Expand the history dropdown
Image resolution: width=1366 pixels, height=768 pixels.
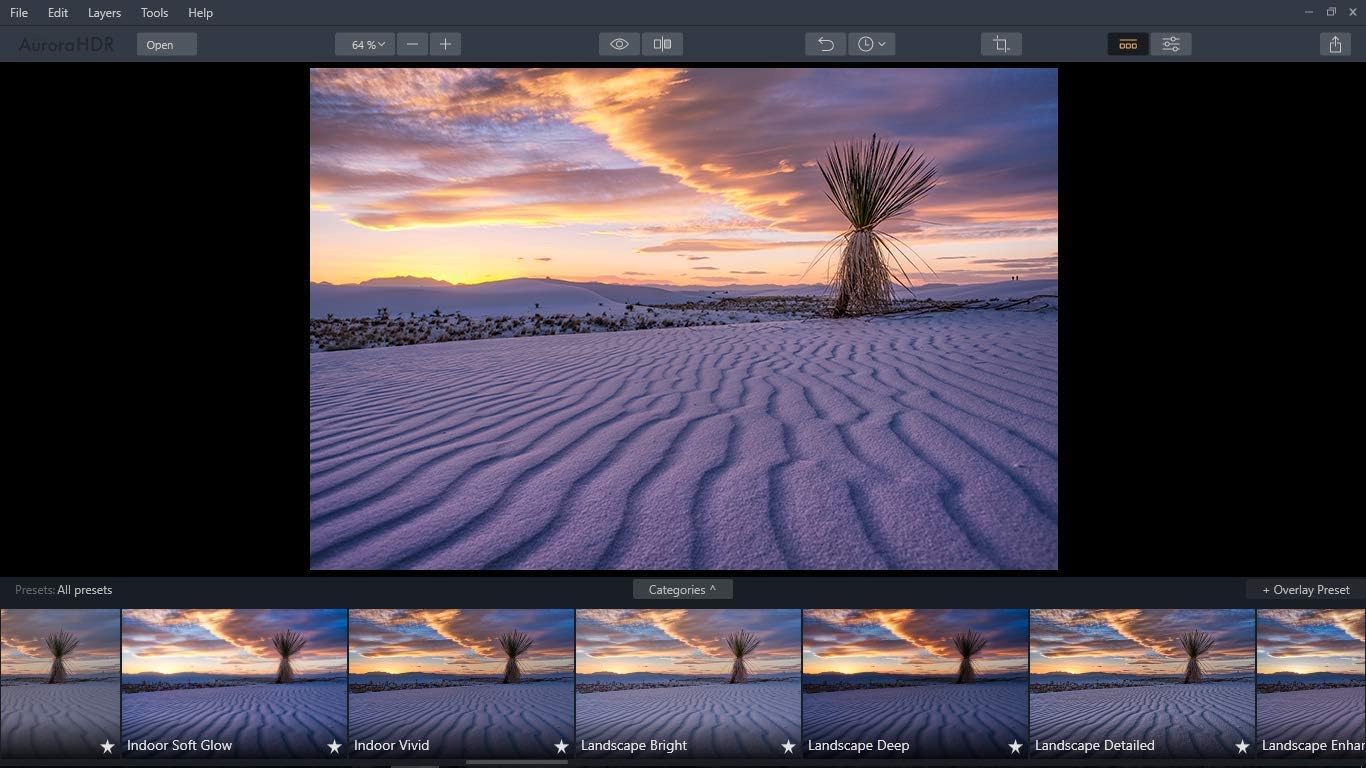point(871,43)
